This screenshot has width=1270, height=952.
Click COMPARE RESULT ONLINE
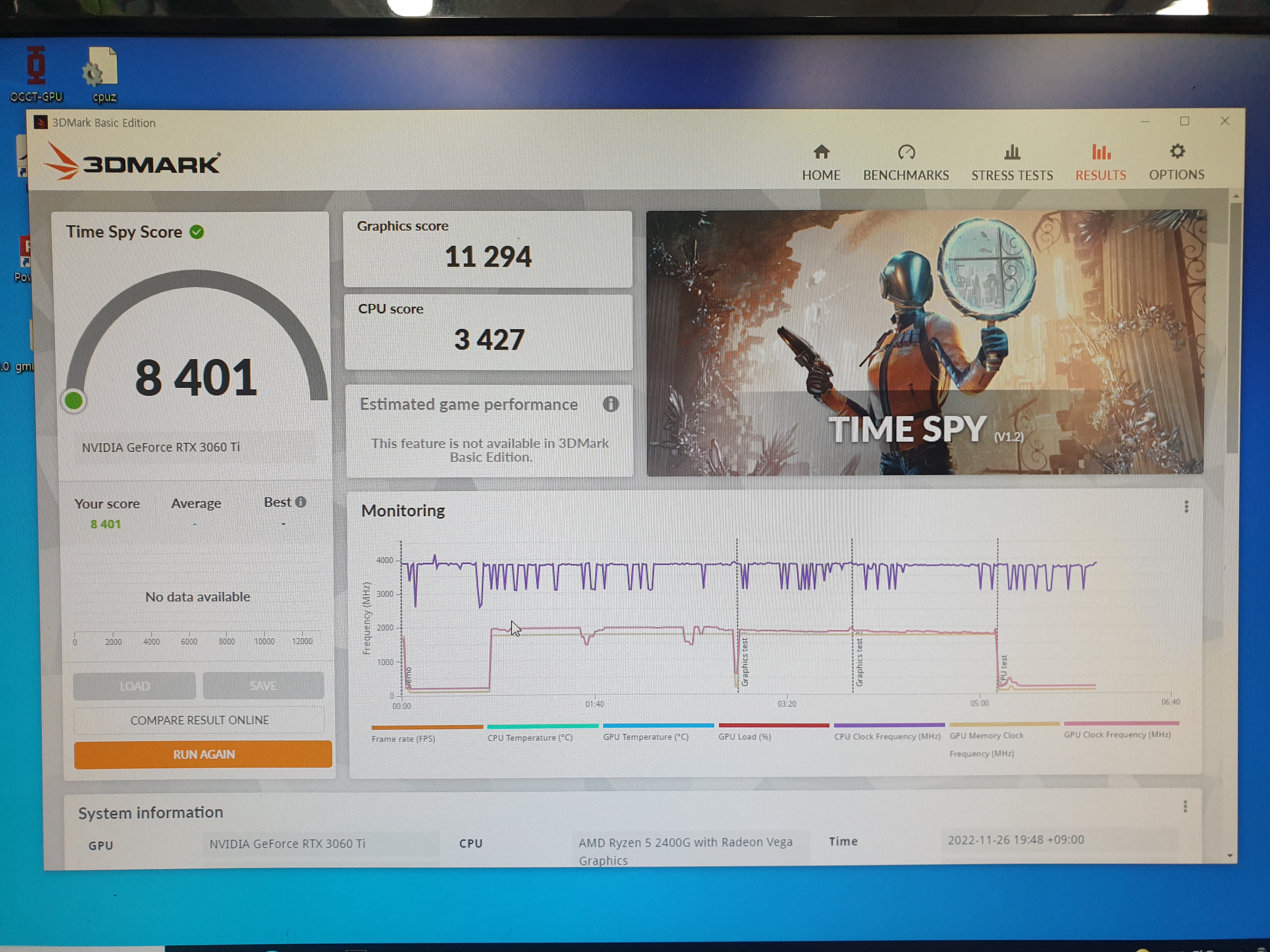199,720
